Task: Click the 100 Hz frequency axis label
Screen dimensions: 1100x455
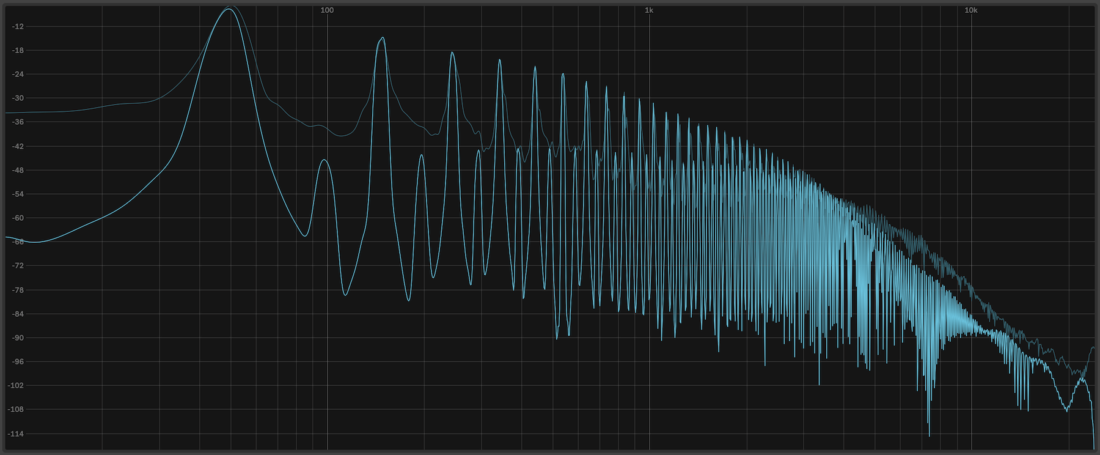Action: [x=326, y=11]
